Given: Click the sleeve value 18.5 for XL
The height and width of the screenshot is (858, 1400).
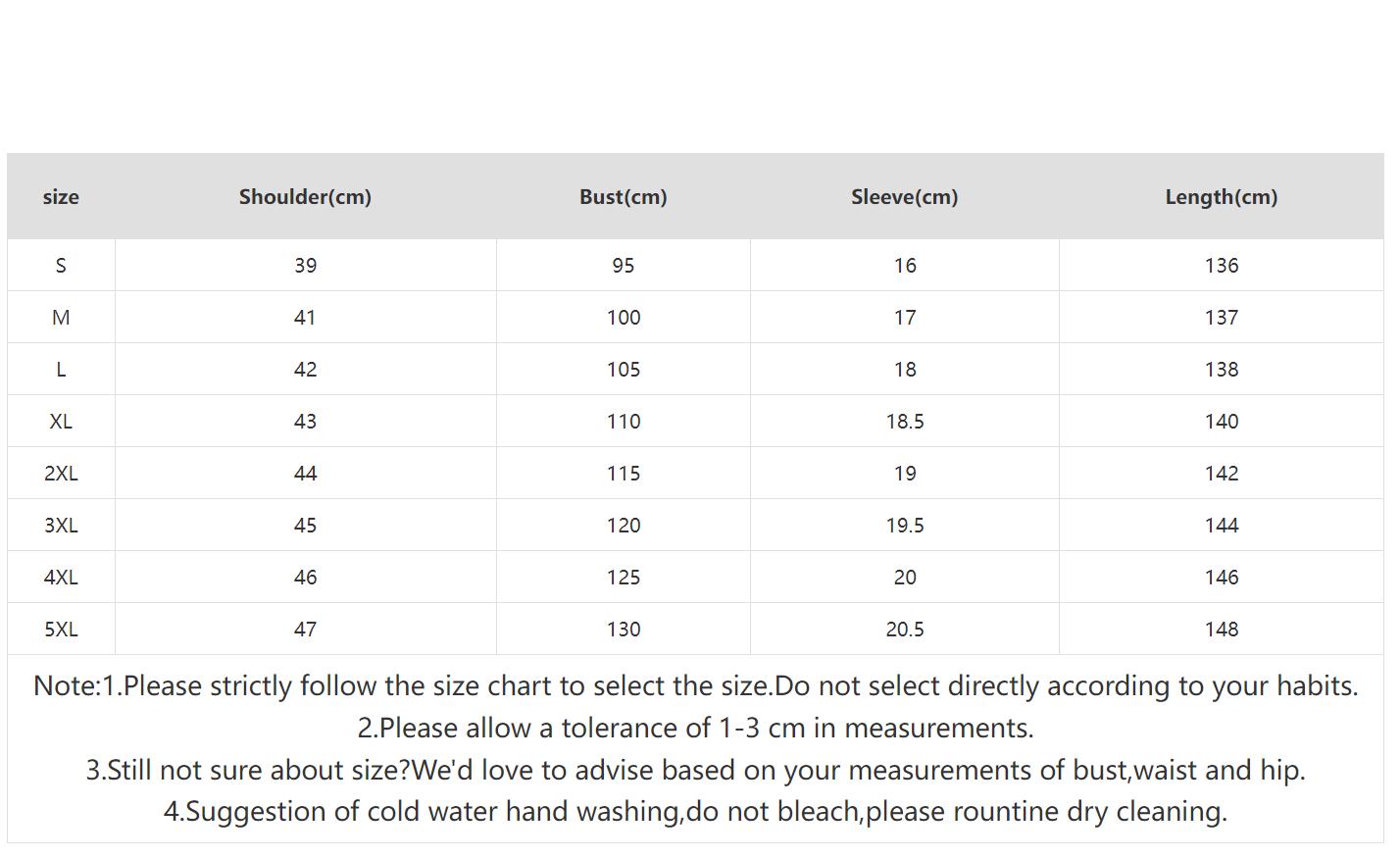Looking at the screenshot, I should [x=904, y=422].
